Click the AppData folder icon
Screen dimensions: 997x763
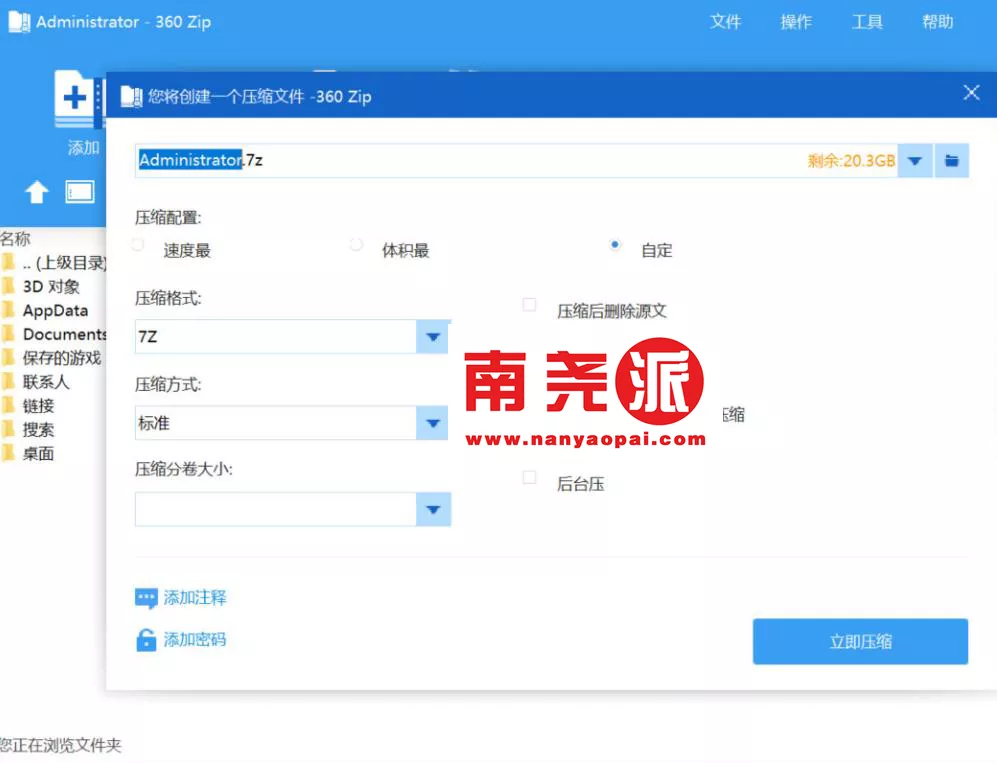click(8, 310)
